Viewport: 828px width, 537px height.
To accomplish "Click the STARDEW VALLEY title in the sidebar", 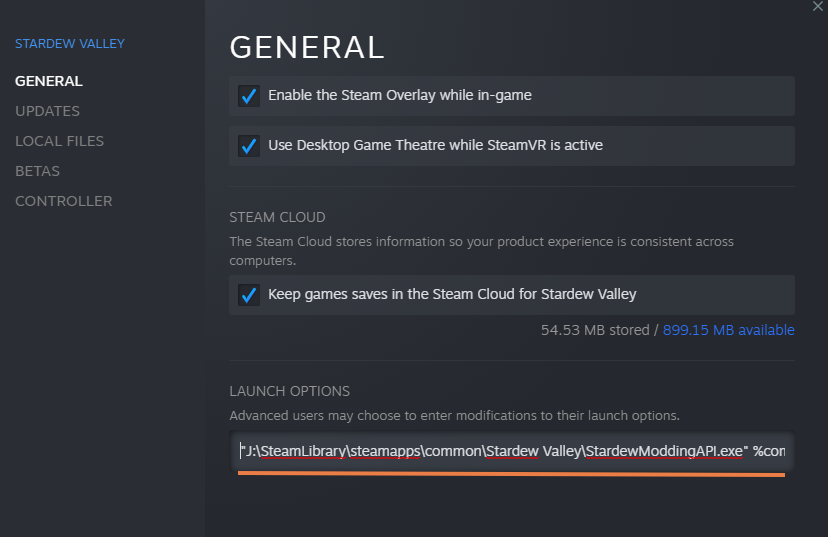I will (x=70, y=44).
